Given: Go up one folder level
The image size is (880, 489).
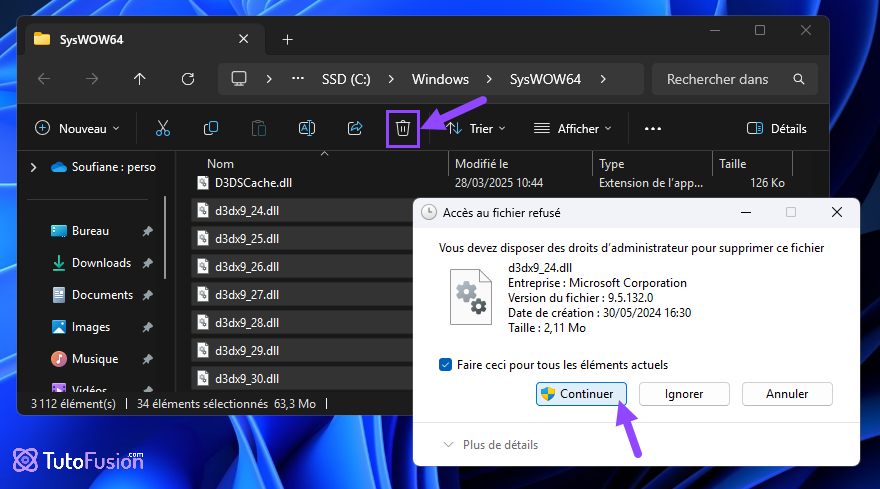Looking at the screenshot, I should pos(140,79).
